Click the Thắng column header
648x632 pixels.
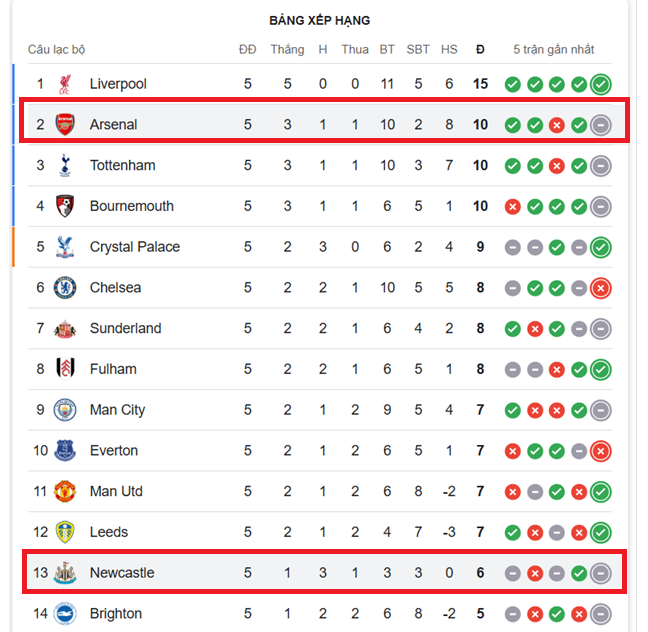[x=287, y=49]
